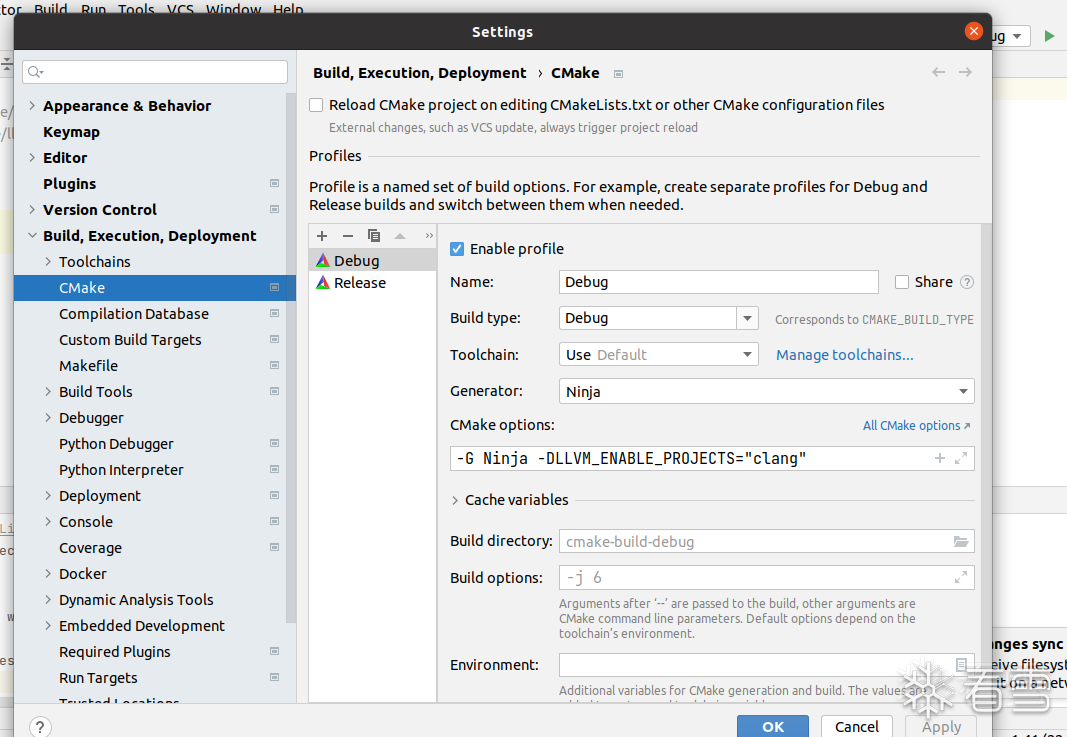Toggle the Enable profile checkbox

click(x=457, y=249)
